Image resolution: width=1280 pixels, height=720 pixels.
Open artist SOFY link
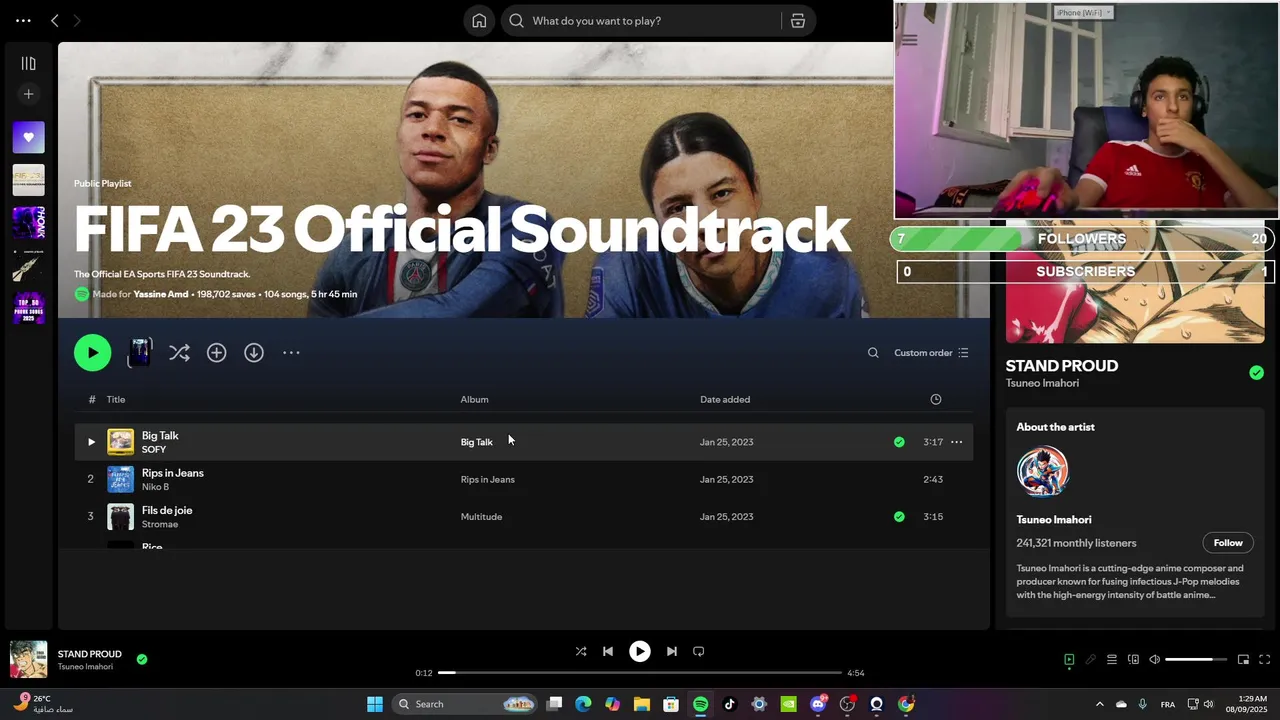click(x=154, y=450)
